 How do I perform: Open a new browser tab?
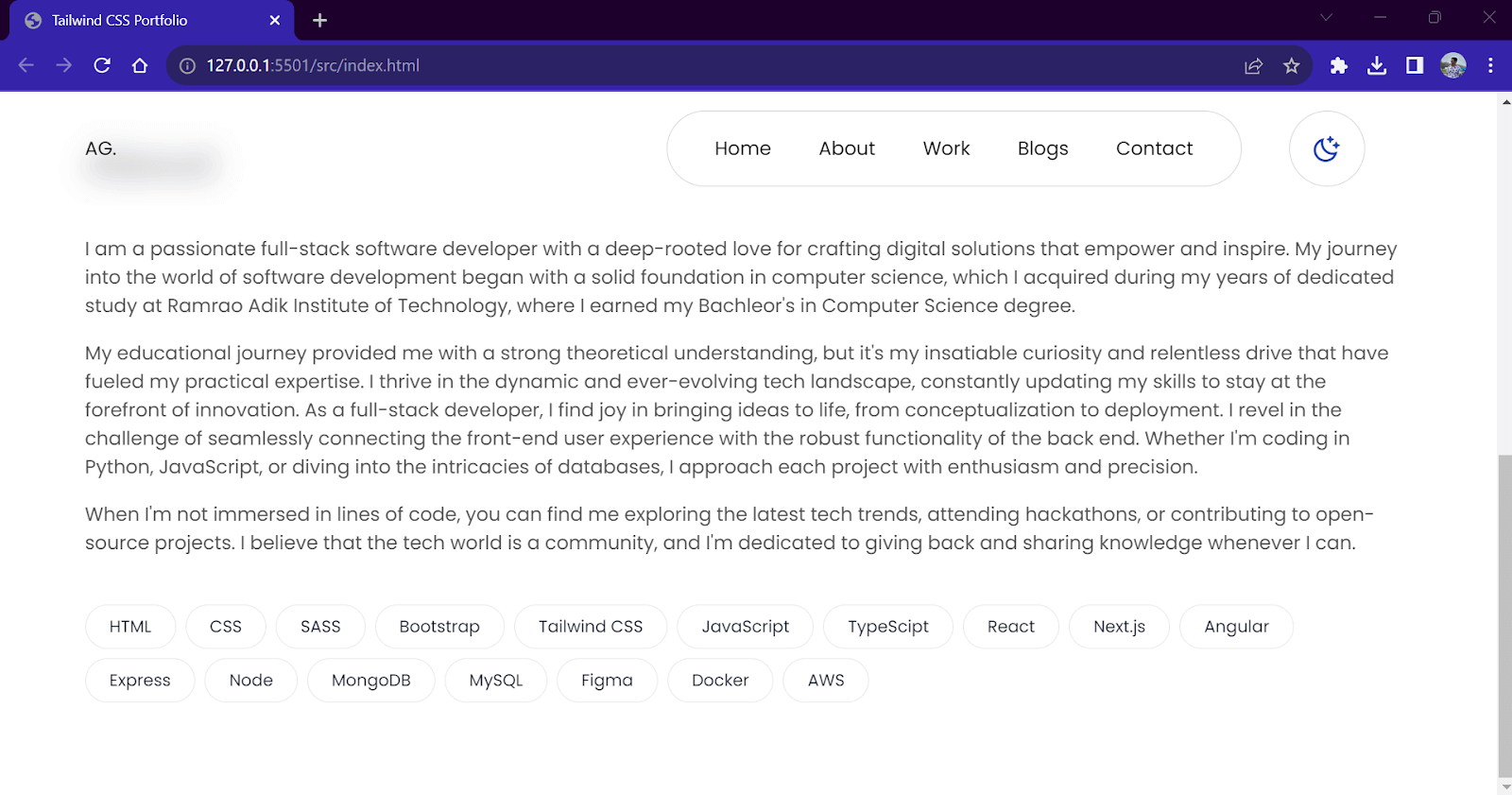click(319, 20)
